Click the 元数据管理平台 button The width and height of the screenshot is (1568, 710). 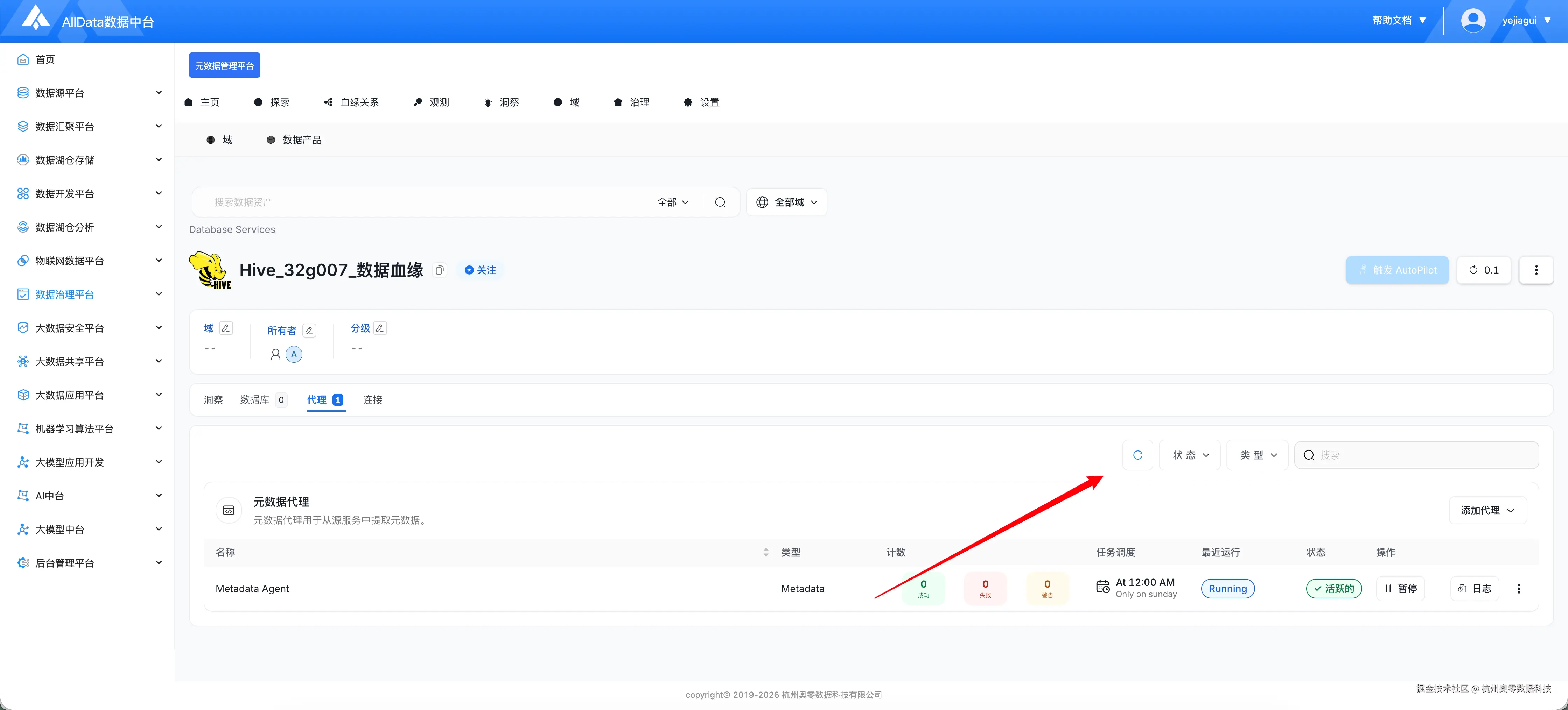coord(225,65)
